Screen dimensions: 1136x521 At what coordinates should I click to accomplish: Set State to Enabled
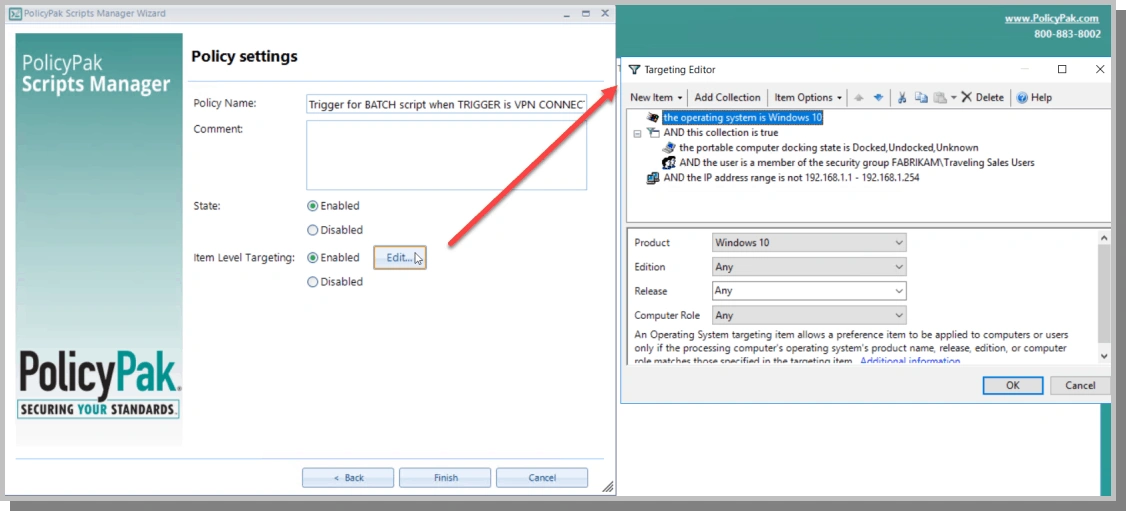click(333, 206)
